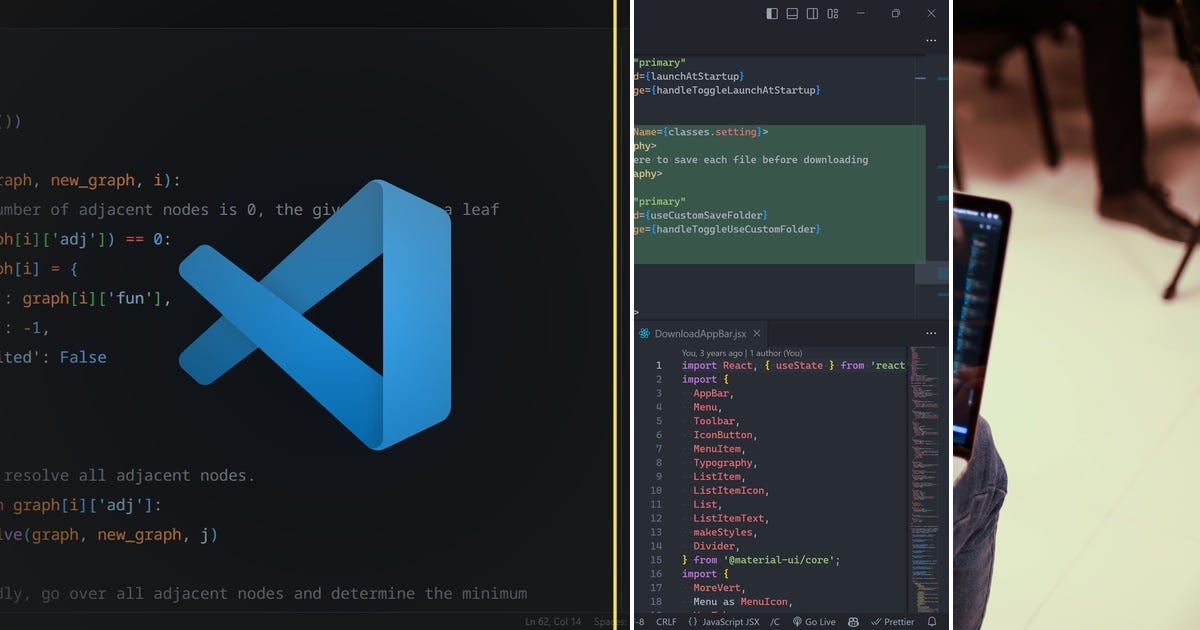Toggle the bottom Panel layout icon
The height and width of the screenshot is (630, 1200).
pos(791,14)
